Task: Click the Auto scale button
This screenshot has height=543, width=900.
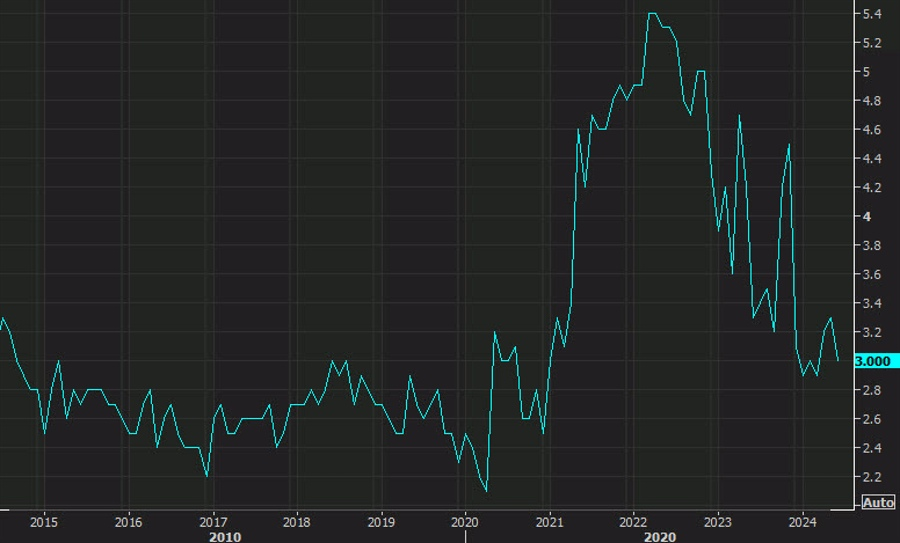Action: (878, 503)
